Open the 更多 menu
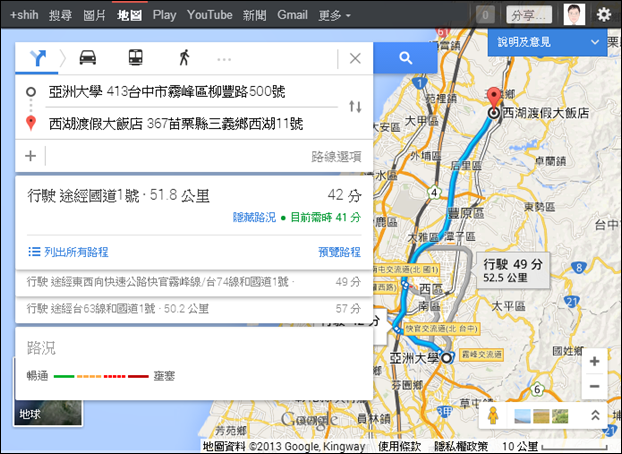The height and width of the screenshot is (454, 622). [x=334, y=15]
